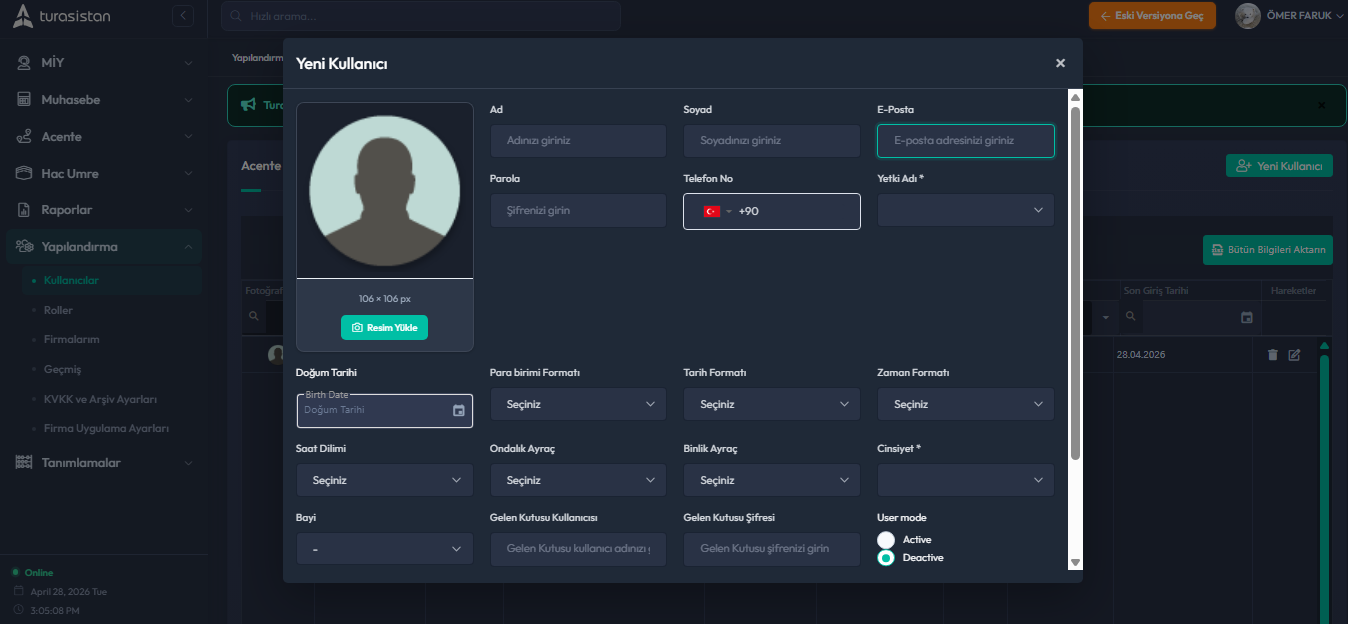Click the edit pencil icon in table row

pos(1294,355)
